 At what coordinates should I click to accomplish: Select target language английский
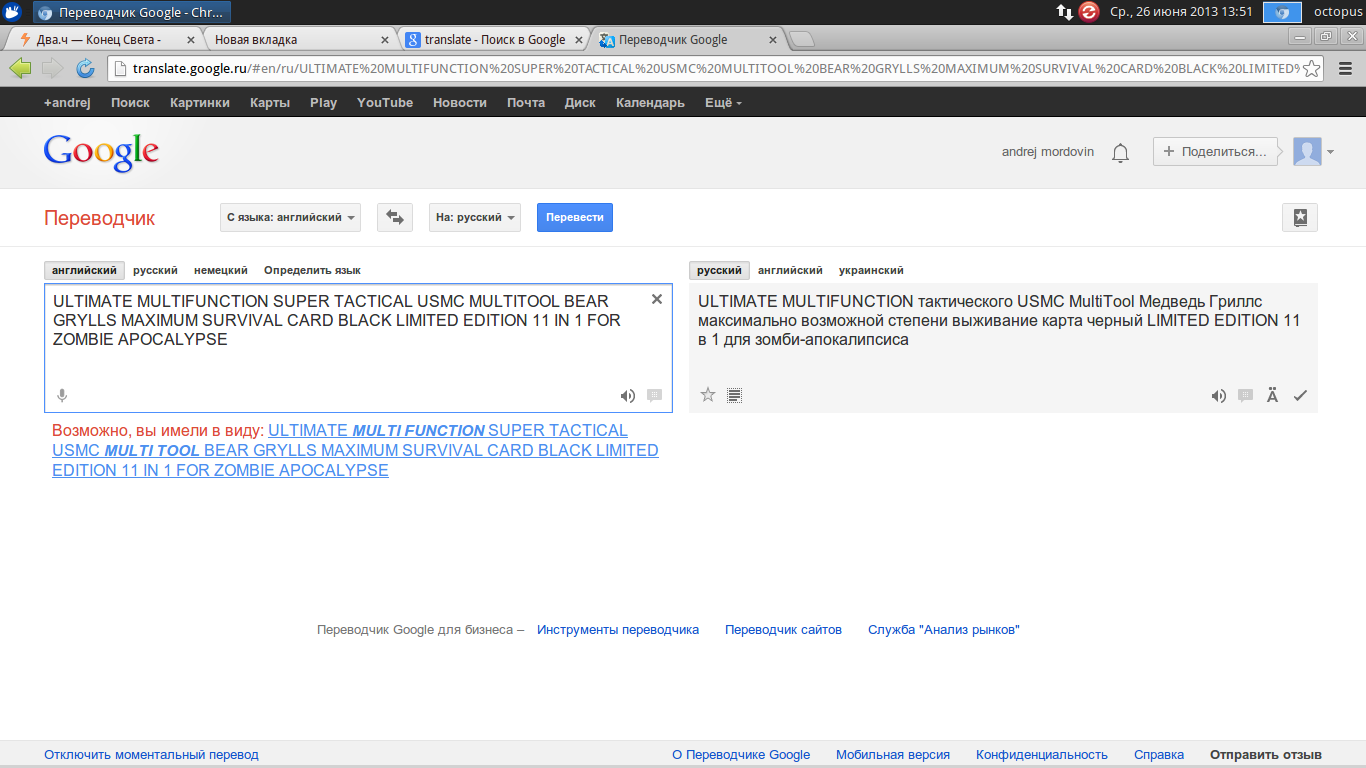[790, 271]
